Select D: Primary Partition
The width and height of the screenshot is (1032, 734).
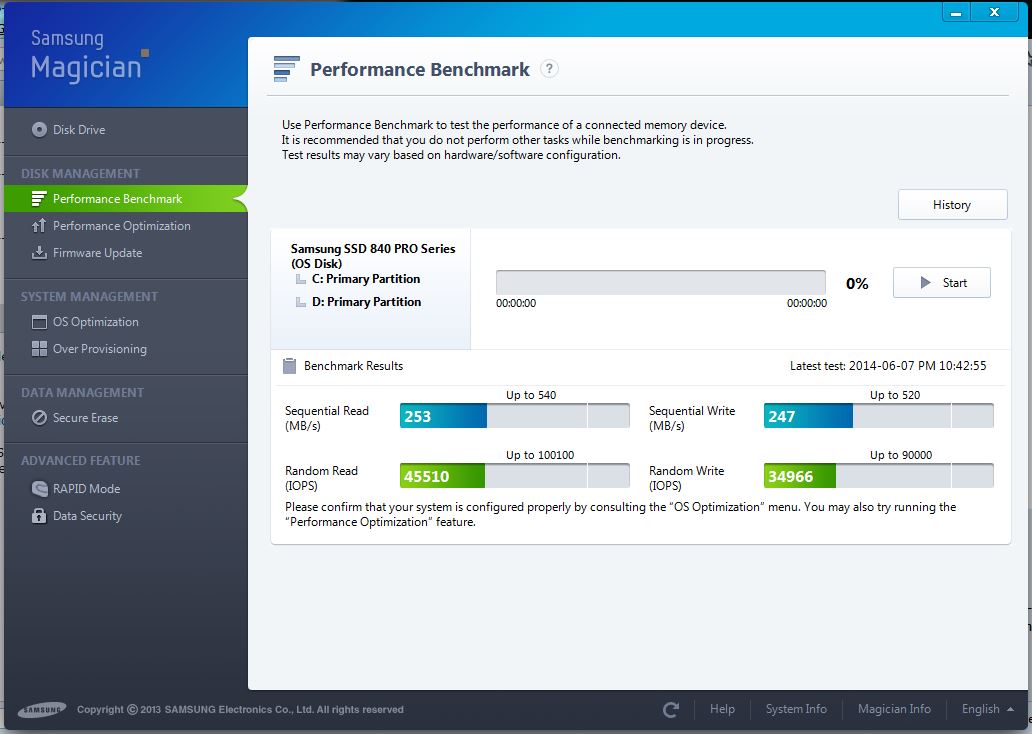tap(366, 302)
